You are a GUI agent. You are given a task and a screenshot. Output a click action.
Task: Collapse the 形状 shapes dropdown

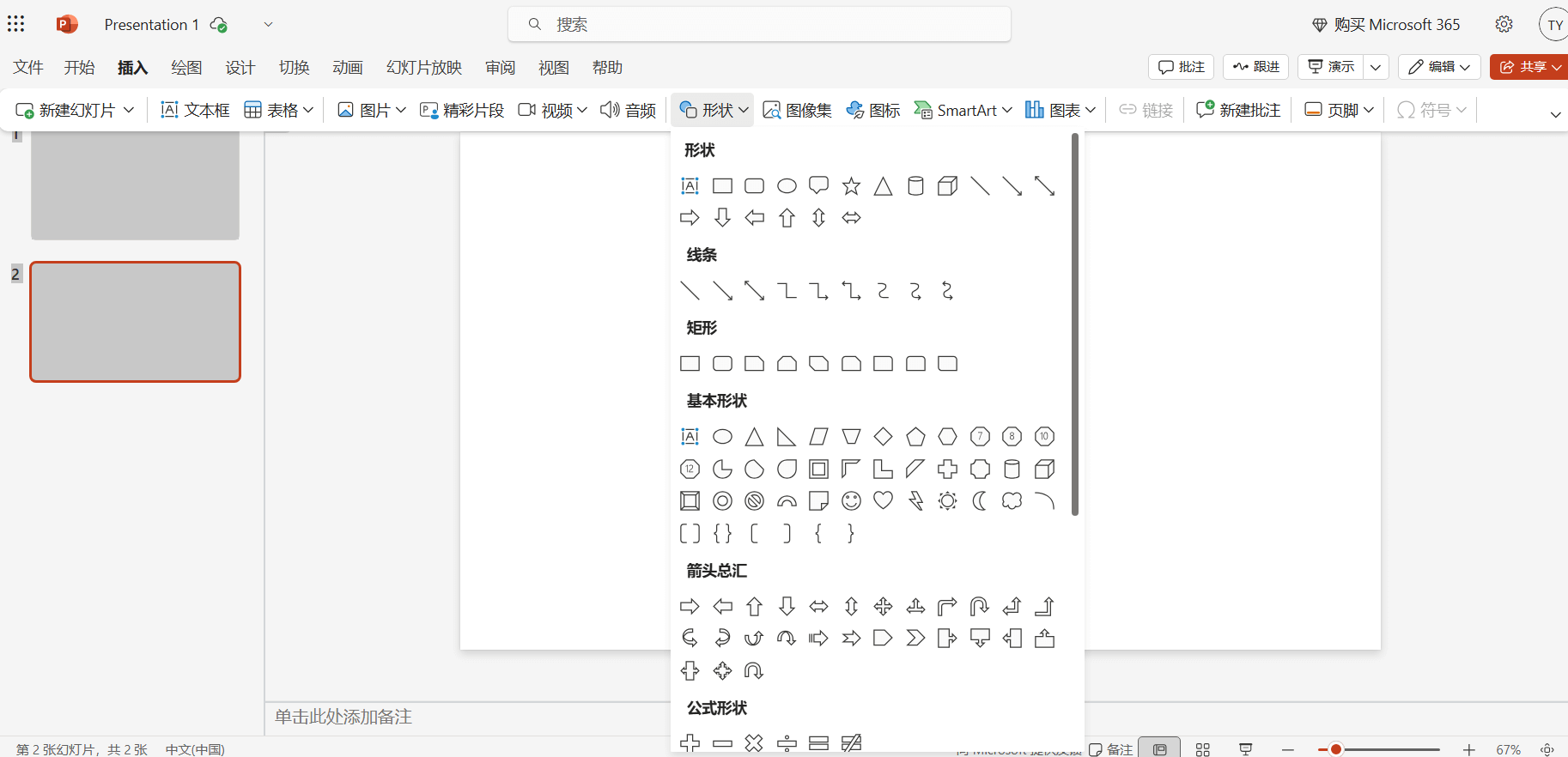coord(712,110)
